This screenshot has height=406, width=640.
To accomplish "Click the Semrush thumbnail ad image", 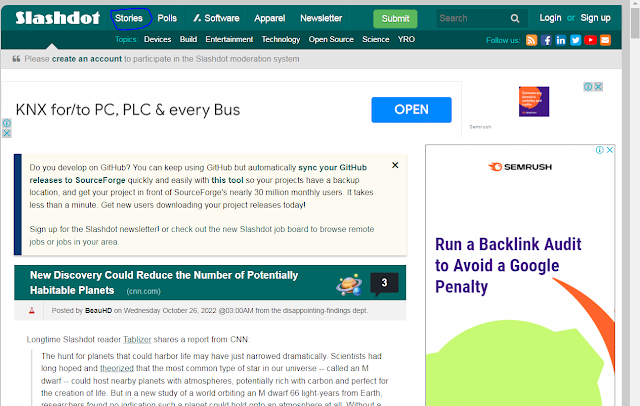I will tap(534, 102).
